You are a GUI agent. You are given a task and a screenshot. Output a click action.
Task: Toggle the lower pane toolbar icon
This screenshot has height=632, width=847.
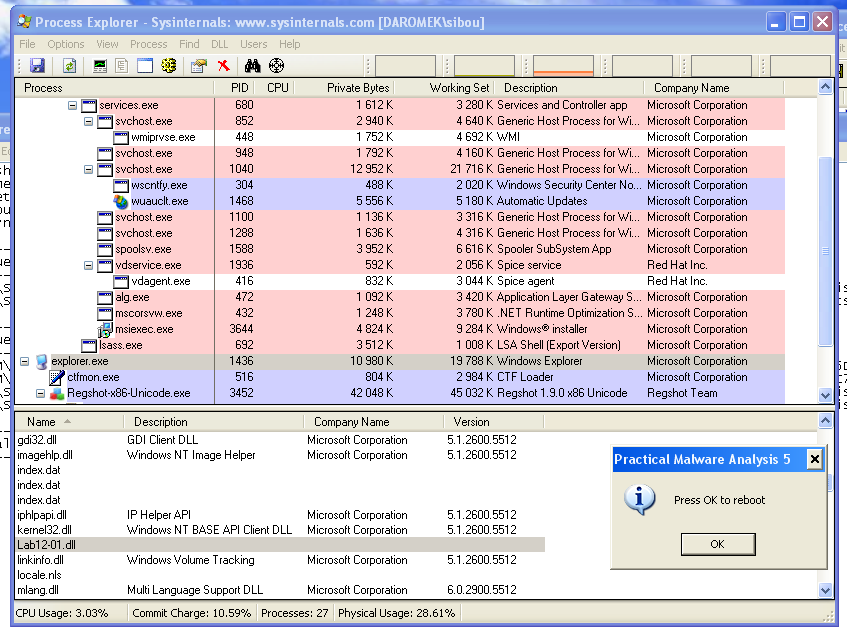click(x=145, y=66)
